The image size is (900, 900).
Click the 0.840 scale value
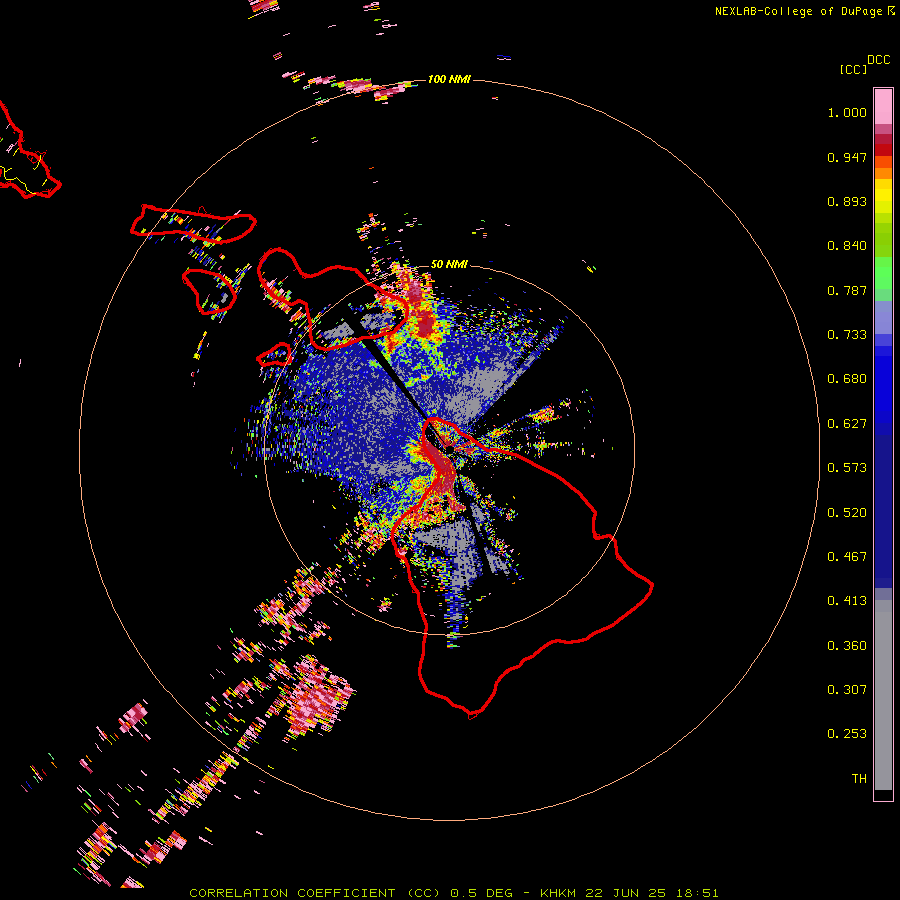click(847, 246)
